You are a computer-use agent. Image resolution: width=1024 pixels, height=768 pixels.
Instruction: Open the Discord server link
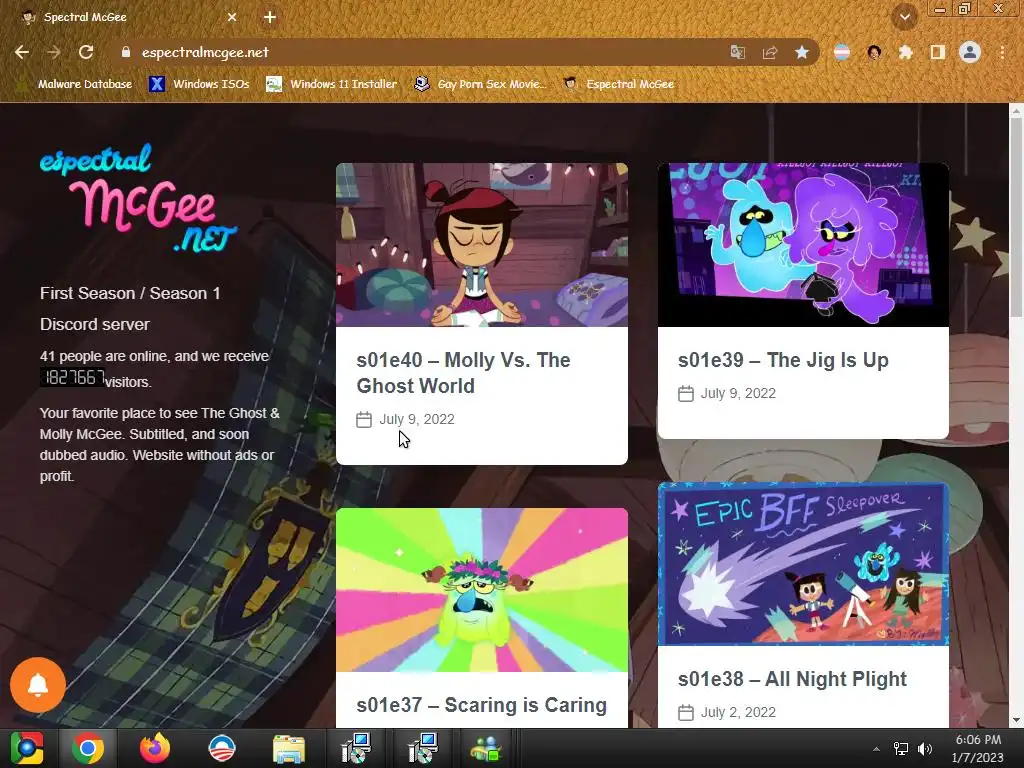tap(95, 325)
